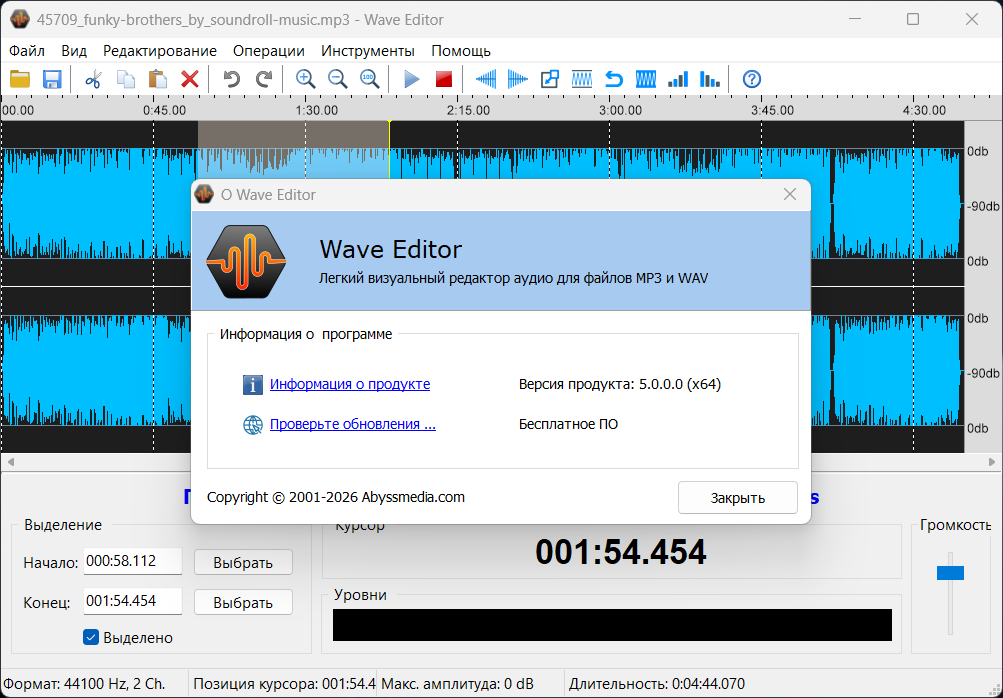
Task: Click the fade-out waveform icon
Action: click(x=517, y=79)
